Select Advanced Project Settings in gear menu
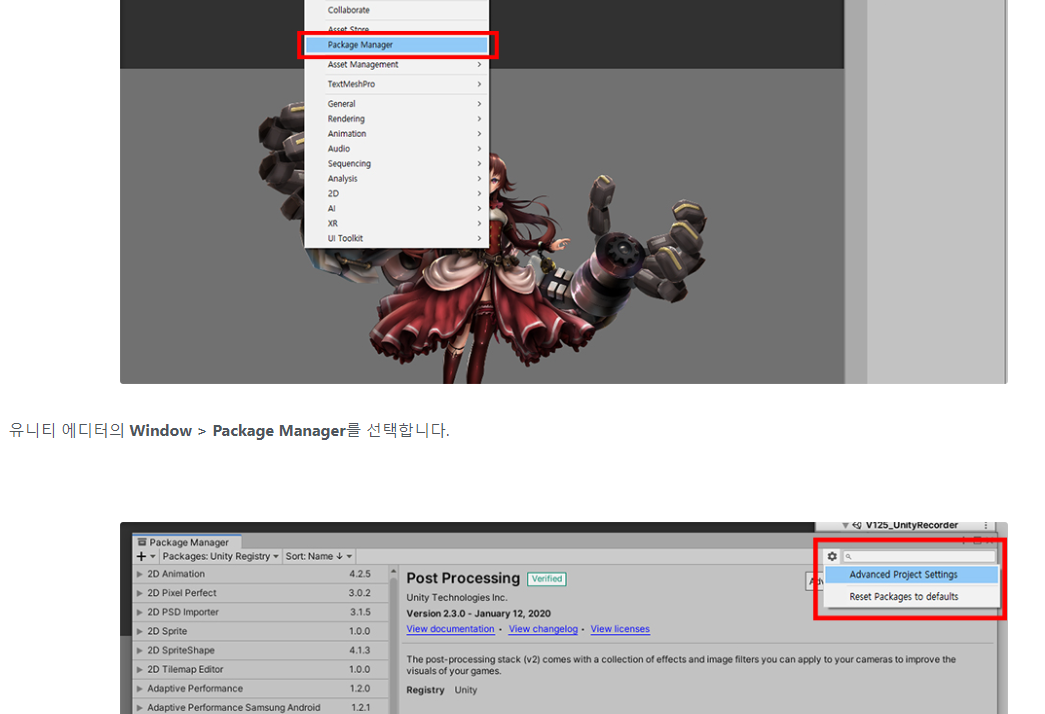Screen dimensions: 1045x714 point(911,575)
